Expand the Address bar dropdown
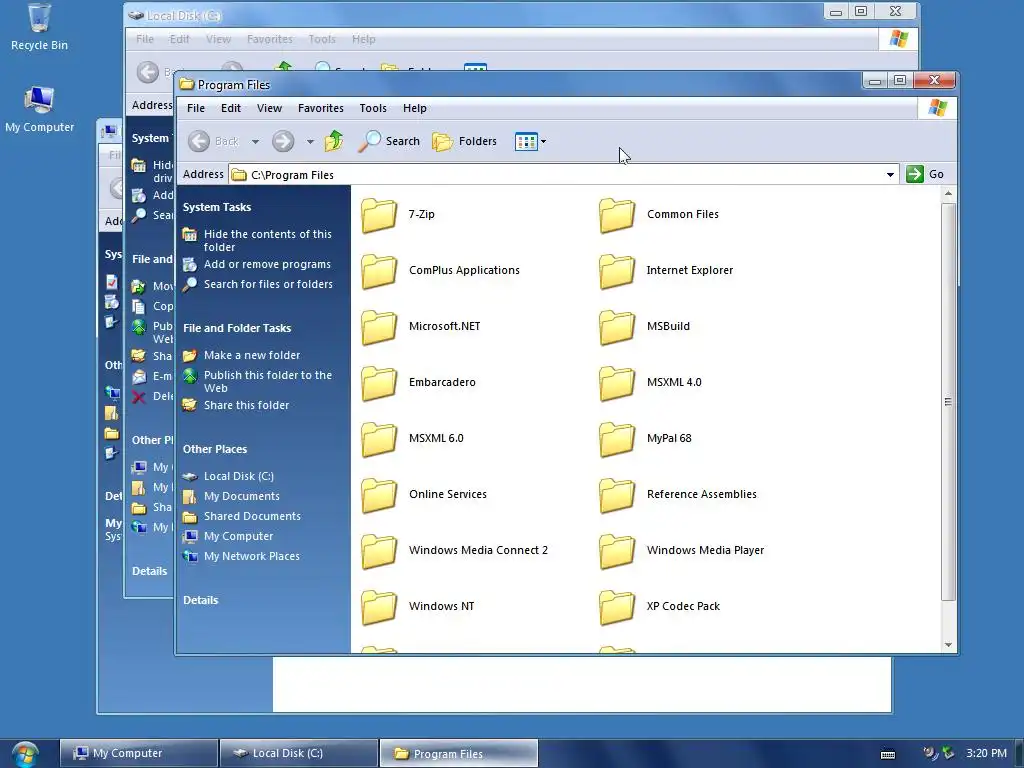Screen dimensions: 1024x768 [890, 175]
